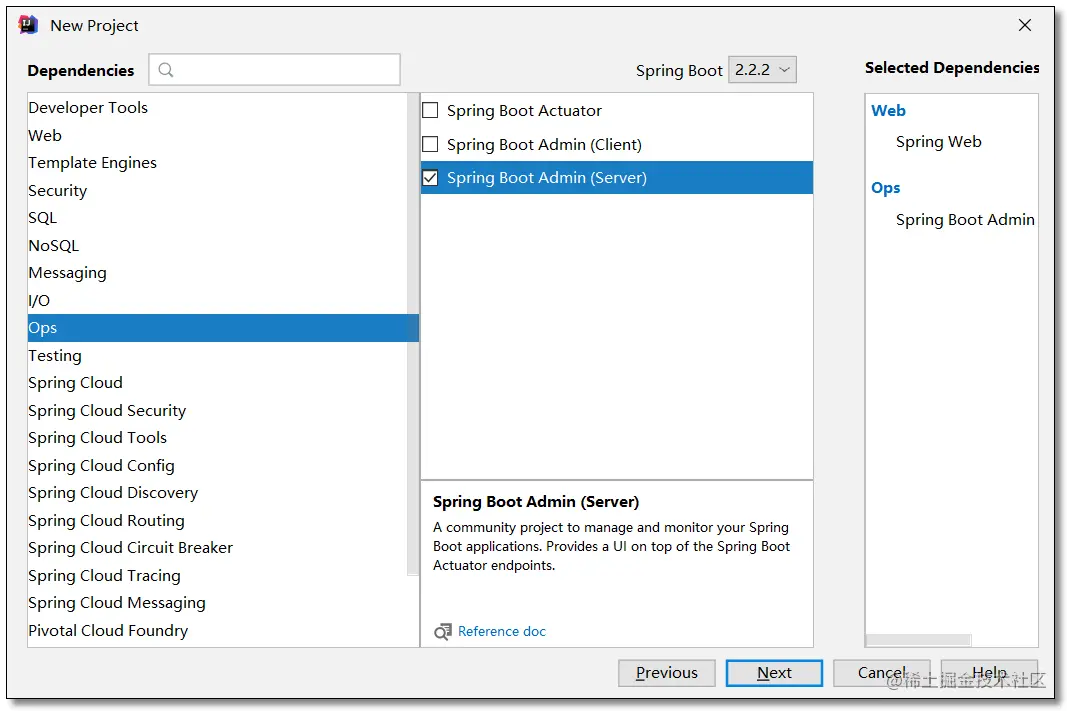Select the Messaging category
Image resolution: width=1067 pixels, height=711 pixels.
point(218,273)
